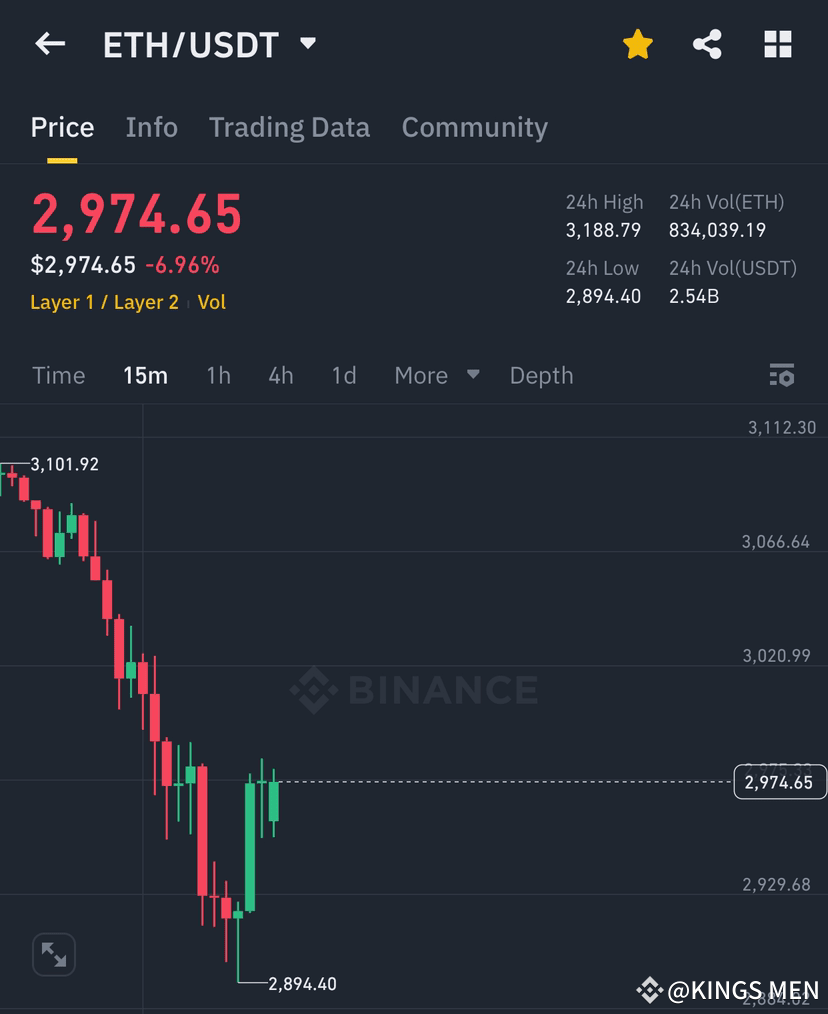Switch to the 4h interval
The width and height of the screenshot is (828, 1014).
click(280, 375)
